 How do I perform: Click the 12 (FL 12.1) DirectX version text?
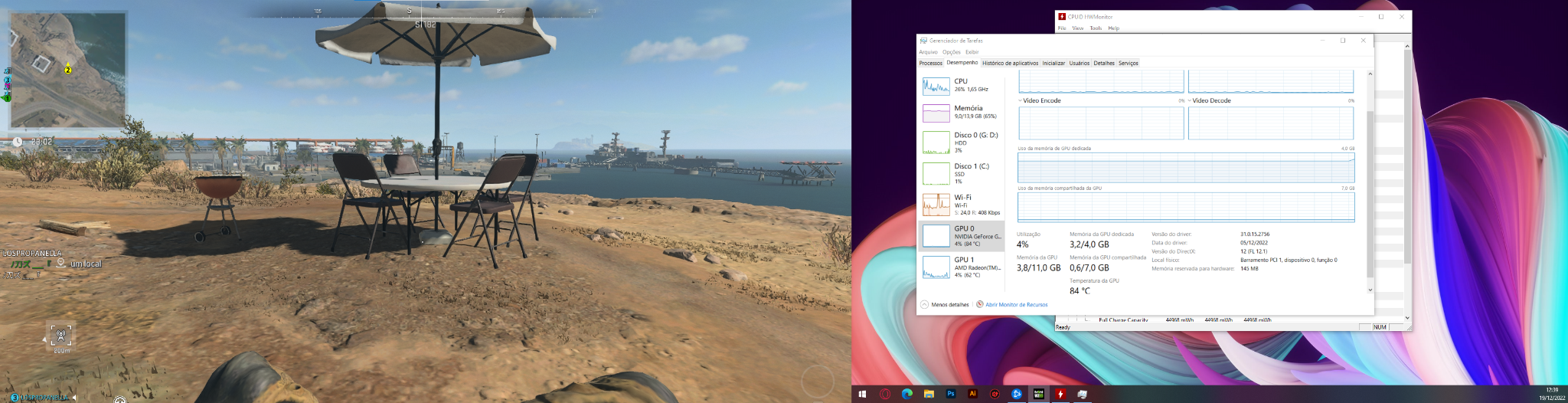[1253, 251]
